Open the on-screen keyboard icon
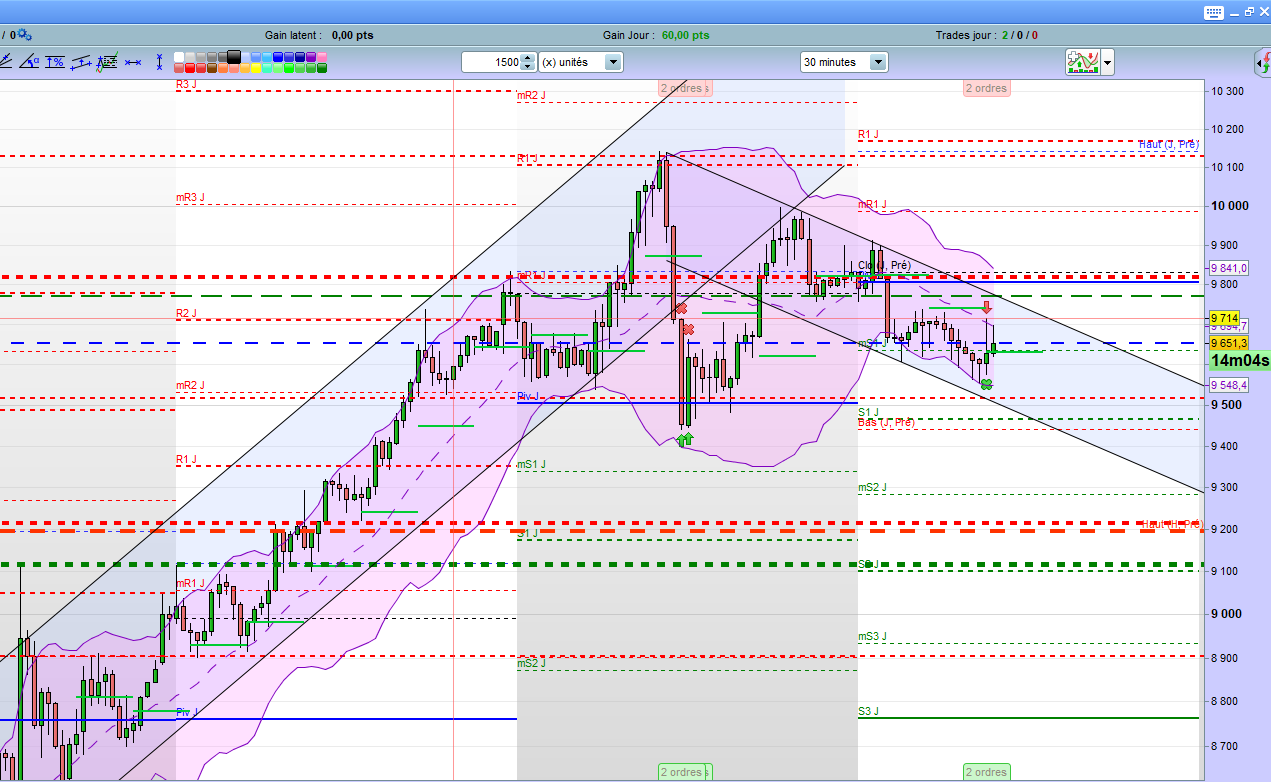This screenshot has width=1271, height=782. click(1215, 11)
